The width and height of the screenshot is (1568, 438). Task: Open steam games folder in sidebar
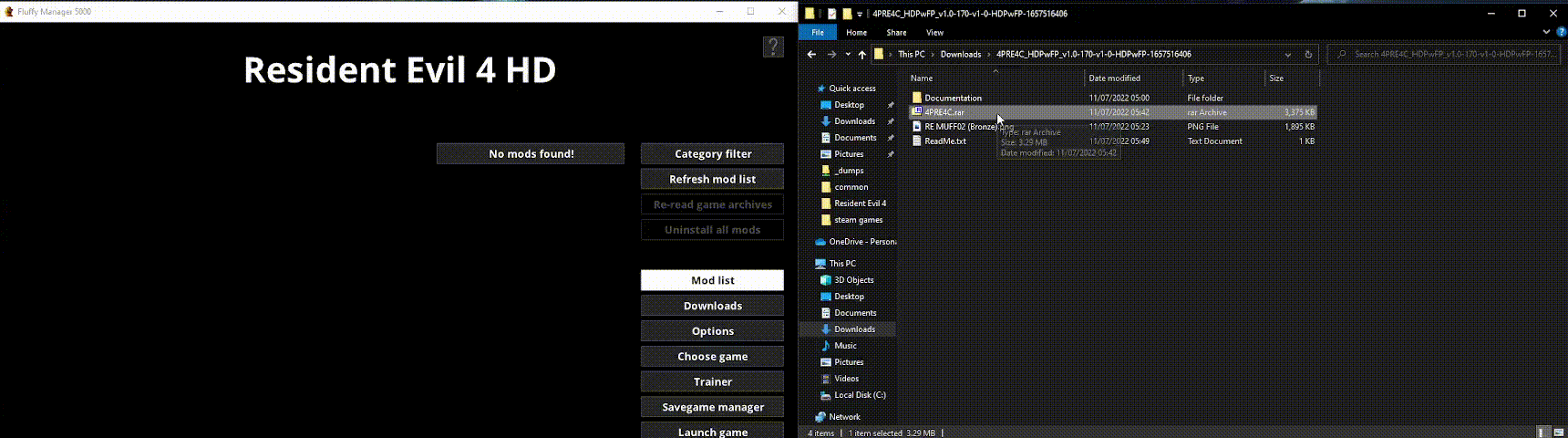(x=858, y=220)
